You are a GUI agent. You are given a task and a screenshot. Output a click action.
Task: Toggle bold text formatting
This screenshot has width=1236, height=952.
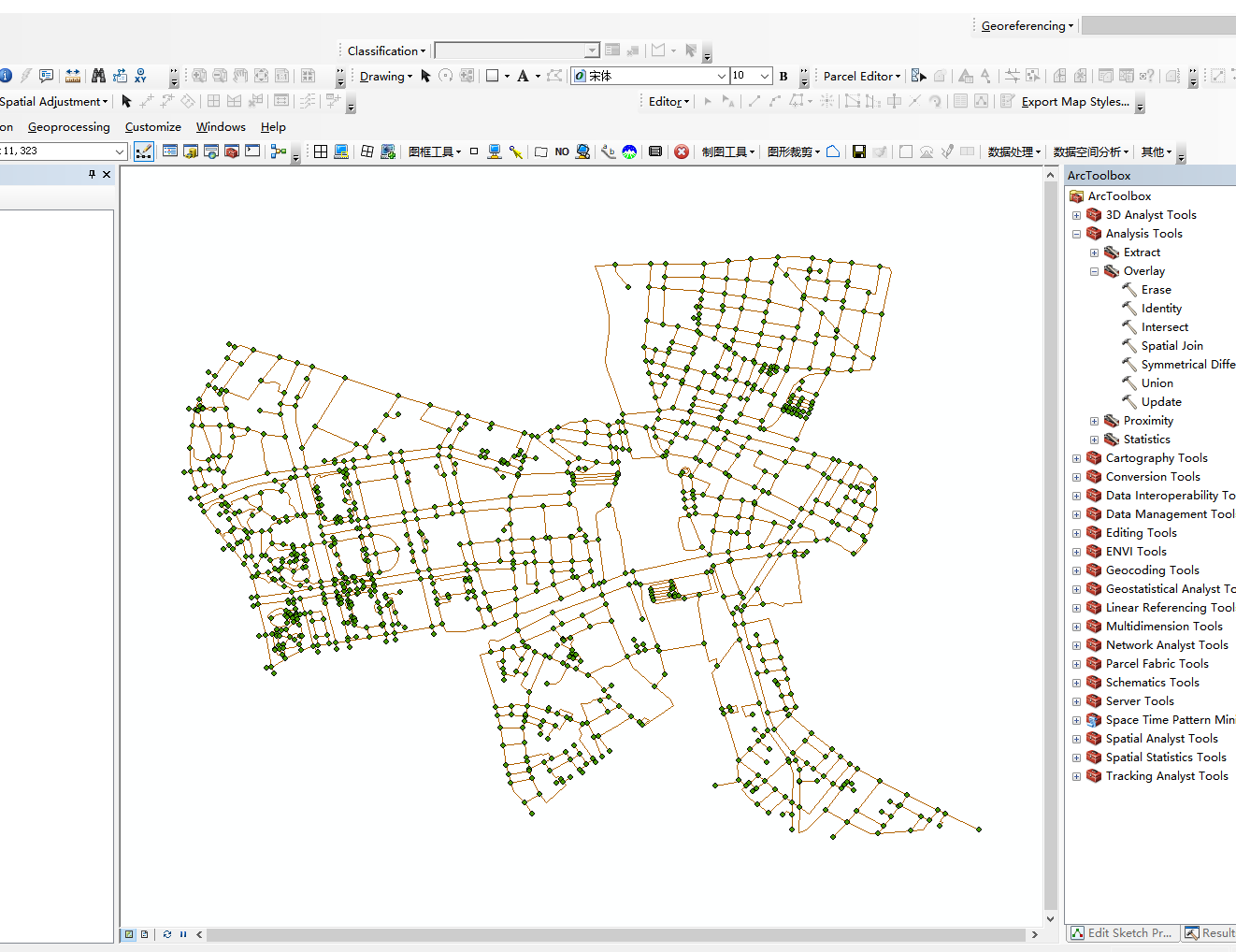pos(783,76)
